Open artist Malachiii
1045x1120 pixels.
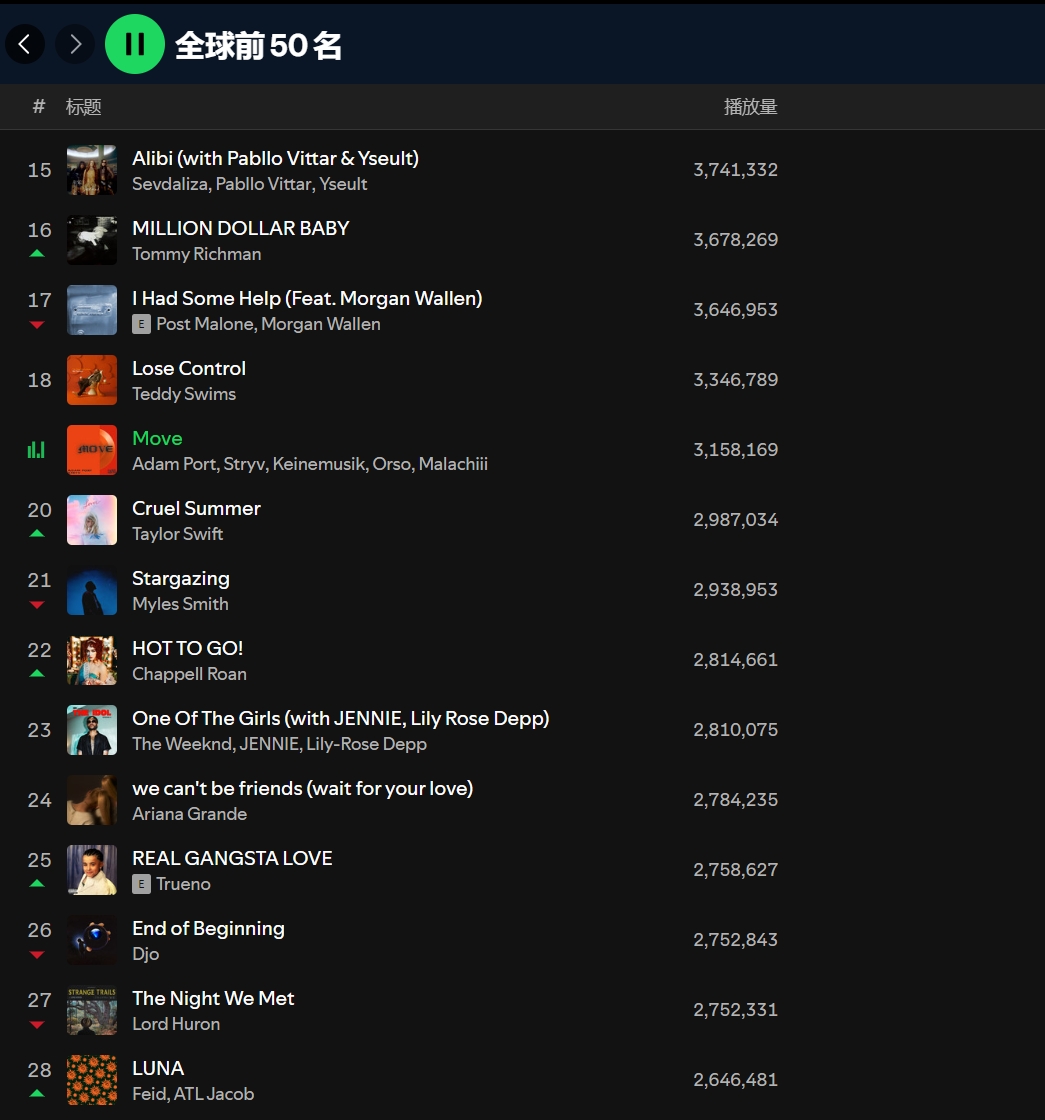coord(453,464)
